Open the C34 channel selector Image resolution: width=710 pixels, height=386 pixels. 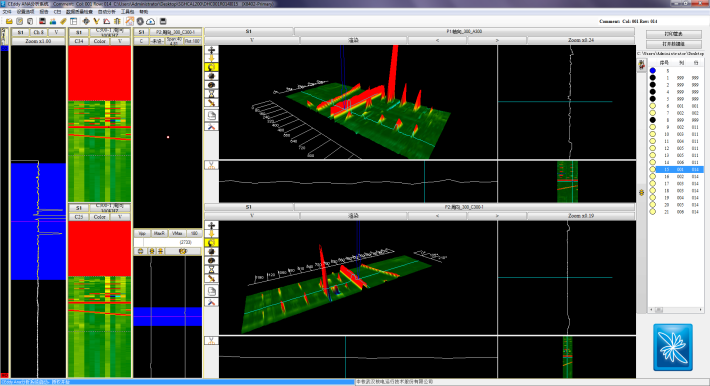pos(79,41)
